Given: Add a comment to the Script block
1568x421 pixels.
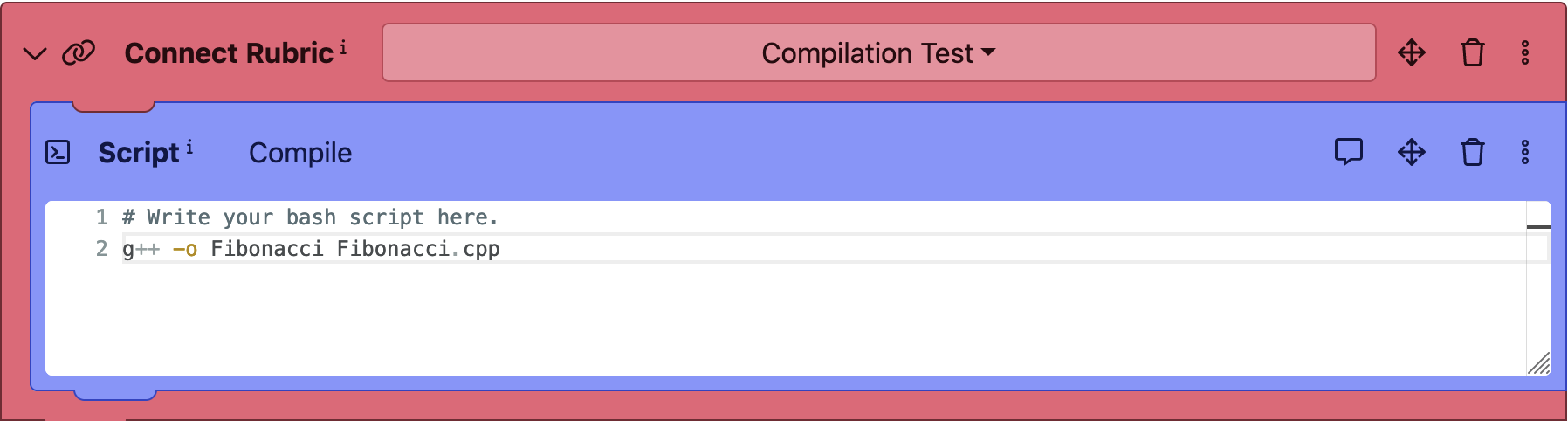Looking at the screenshot, I should (1349, 152).
